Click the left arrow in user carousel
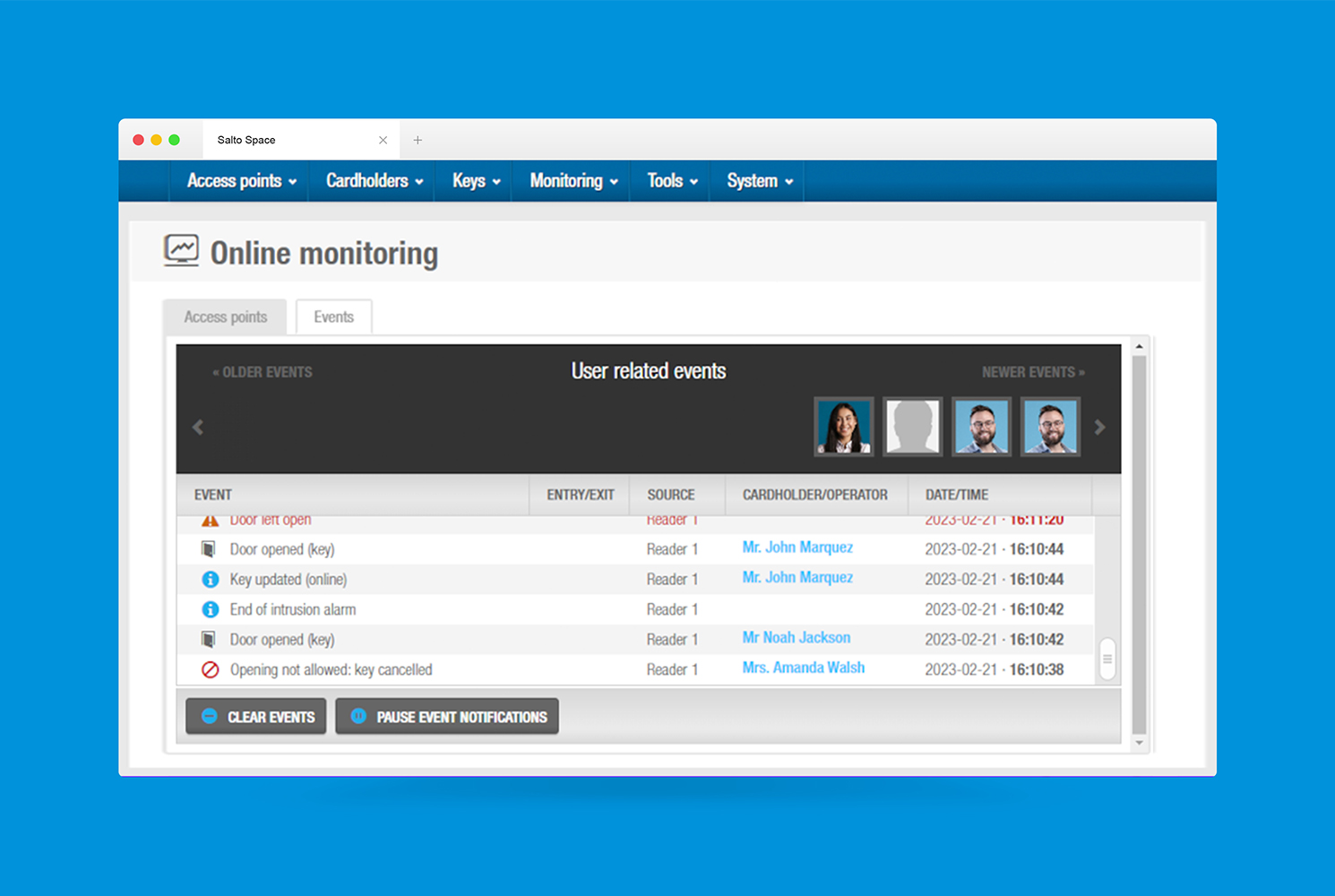Image resolution: width=1335 pixels, height=896 pixels. (198, 427)
